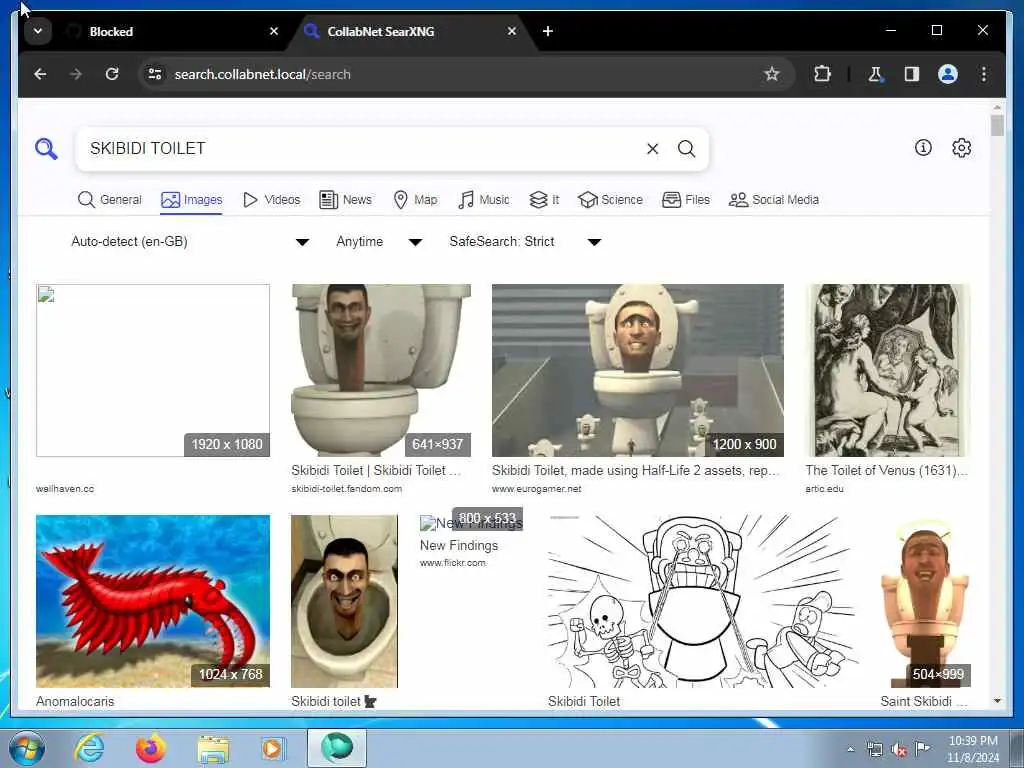1024x768 pixels.
Task: Launch Firefox from the taskbar
Action: coord(151,748)
